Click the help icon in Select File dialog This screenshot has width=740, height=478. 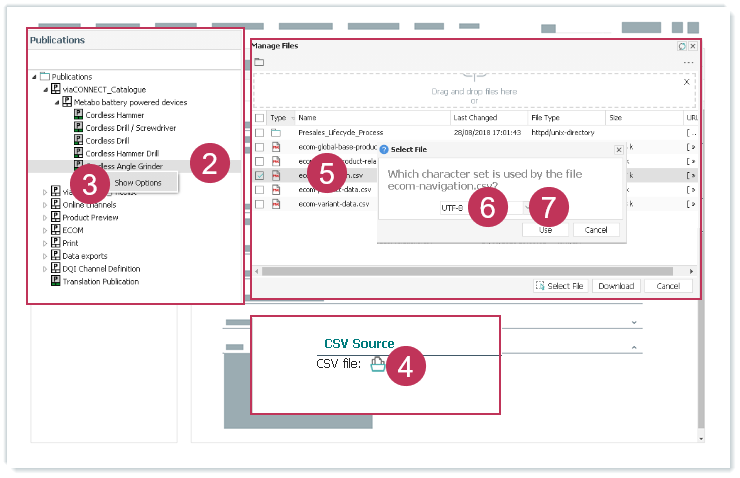[384, 148]
